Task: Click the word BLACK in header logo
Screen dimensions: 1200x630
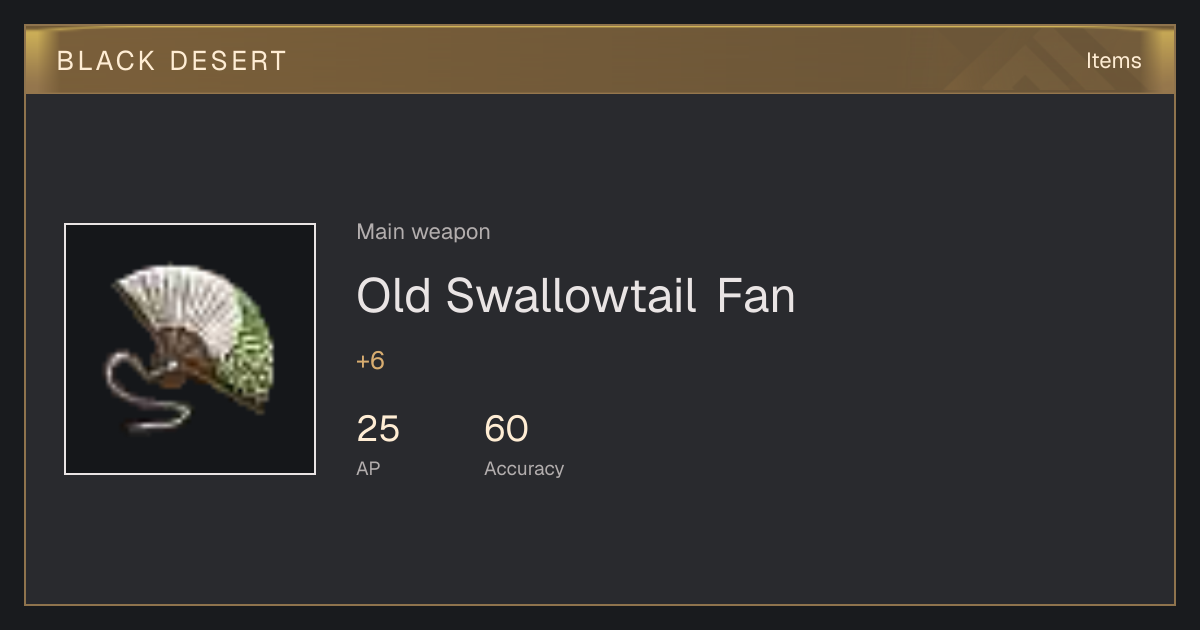Action: click(106, 61)
